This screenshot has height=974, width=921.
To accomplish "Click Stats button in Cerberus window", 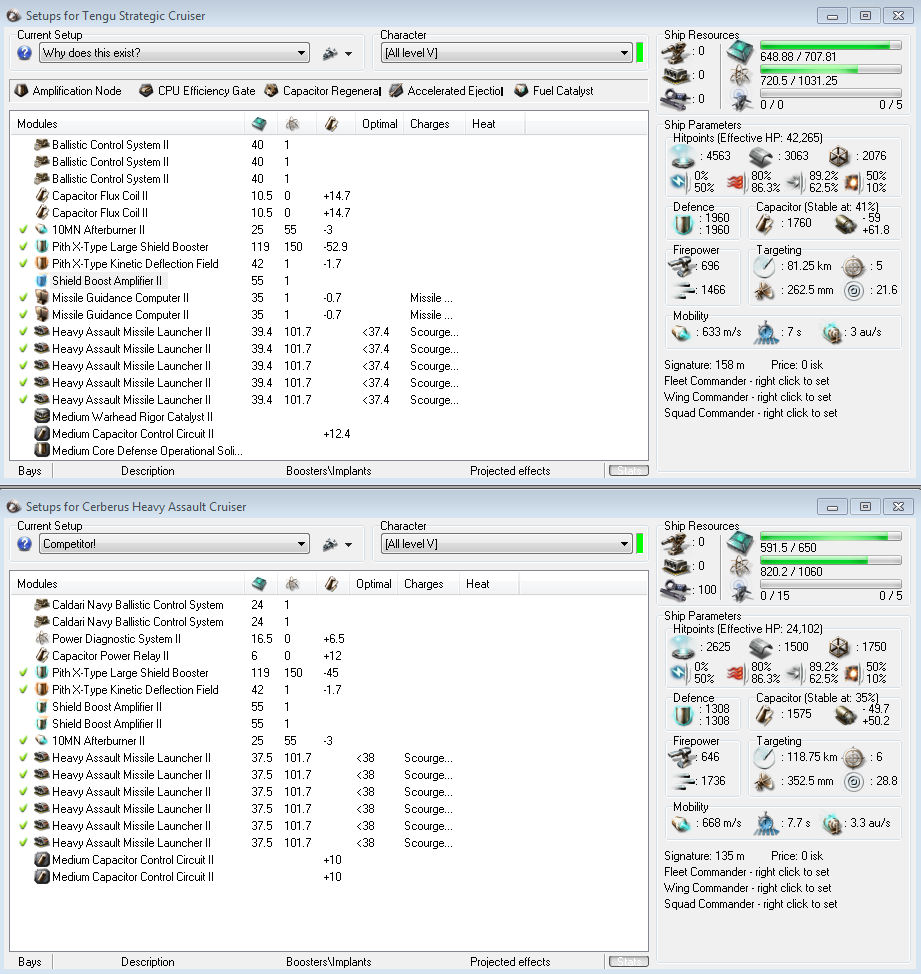I will [x=628, y=962].
